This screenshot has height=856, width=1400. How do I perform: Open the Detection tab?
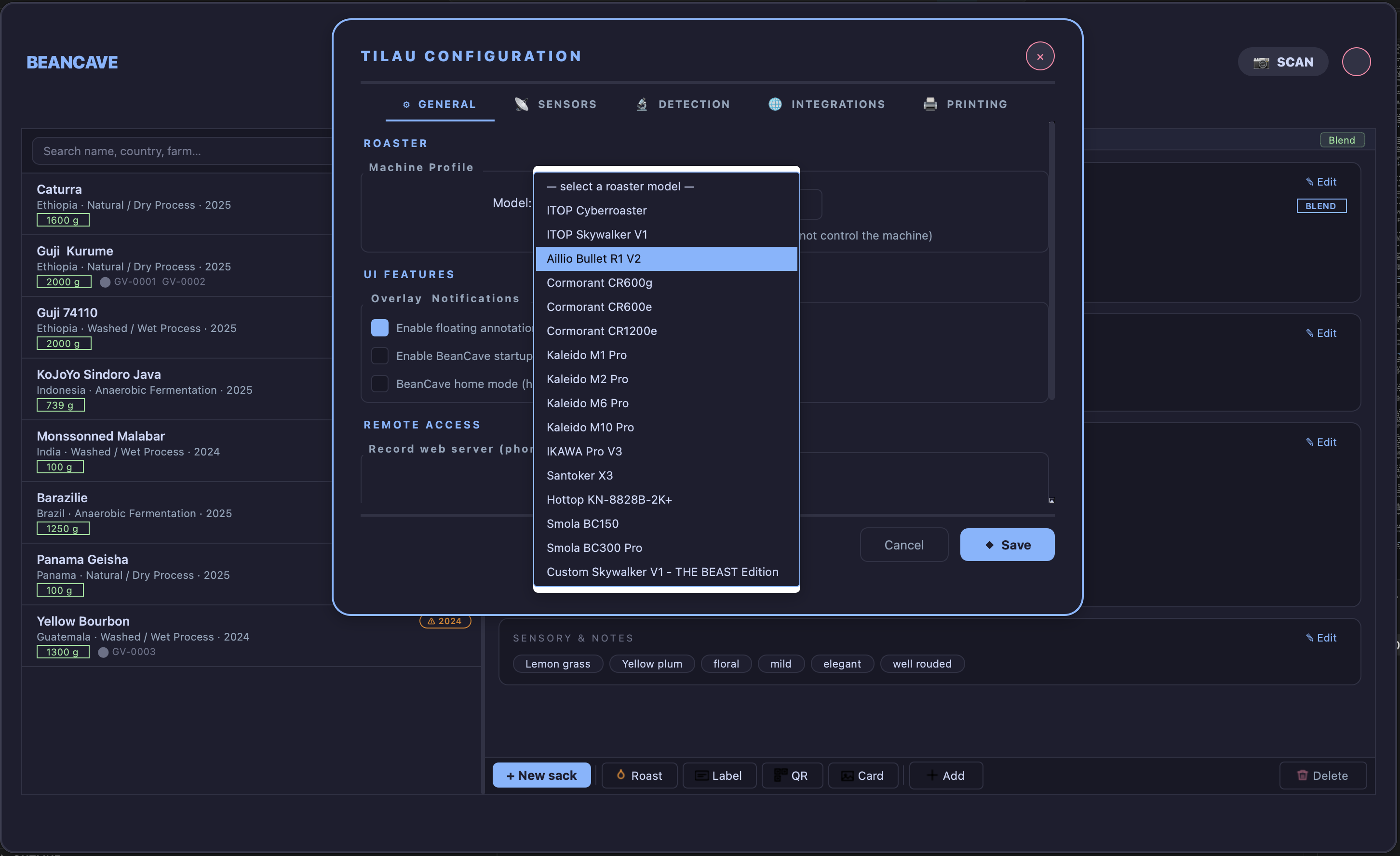tap(683, 104)
